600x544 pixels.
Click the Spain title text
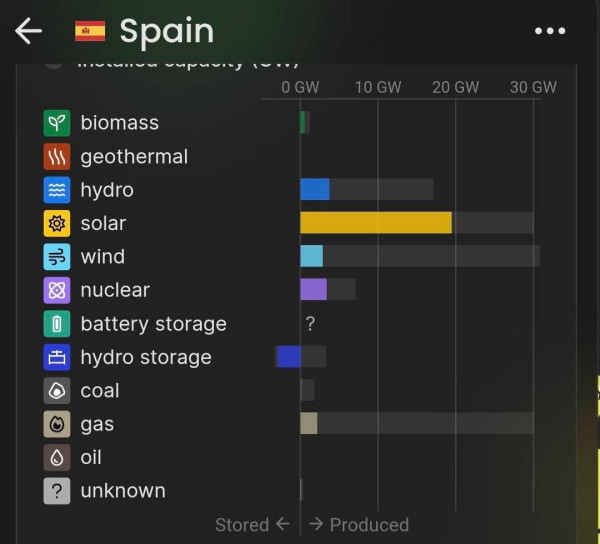[x=167, y=31]
